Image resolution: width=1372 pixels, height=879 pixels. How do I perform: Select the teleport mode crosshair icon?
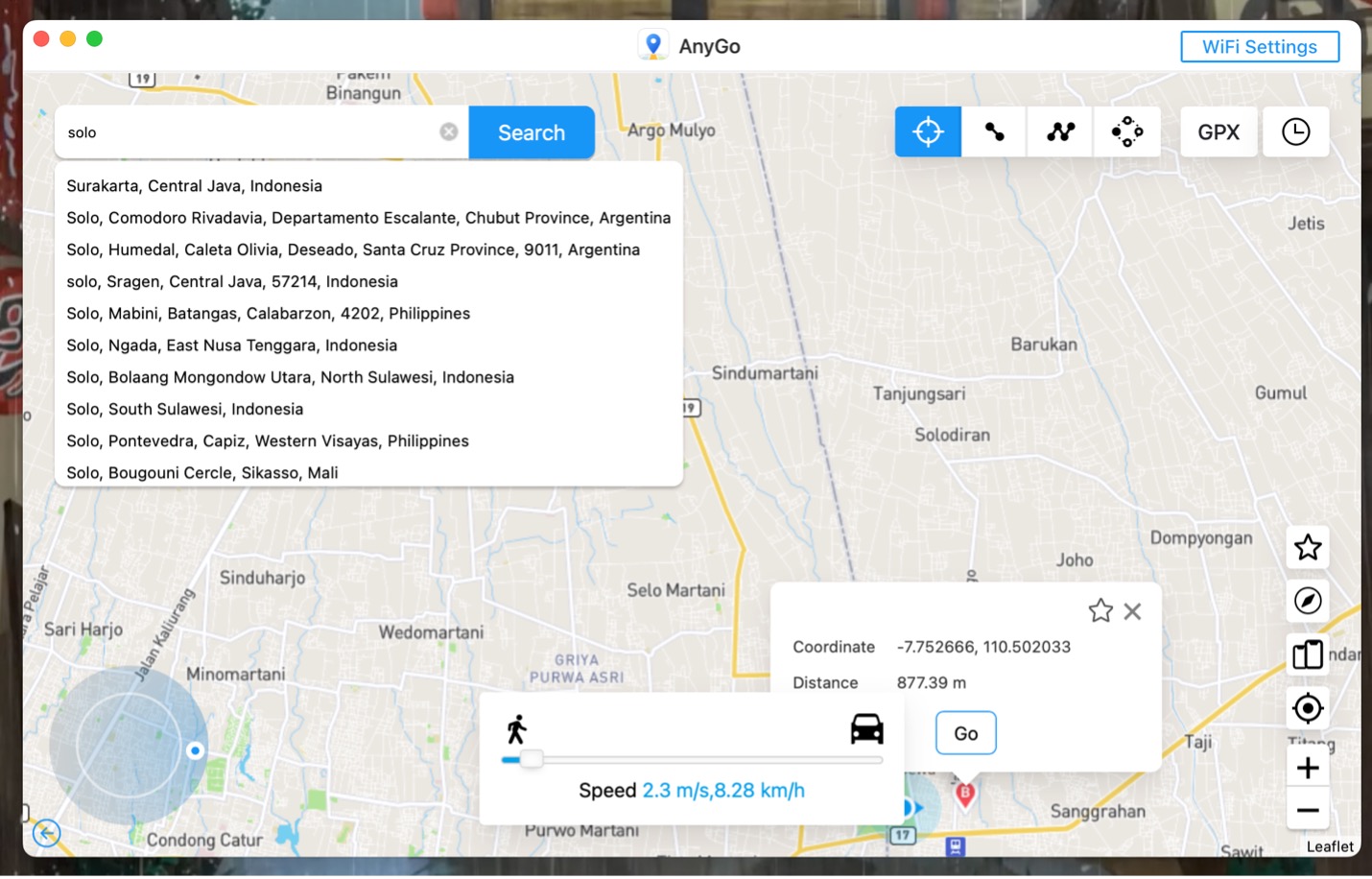tap(928, 131)
